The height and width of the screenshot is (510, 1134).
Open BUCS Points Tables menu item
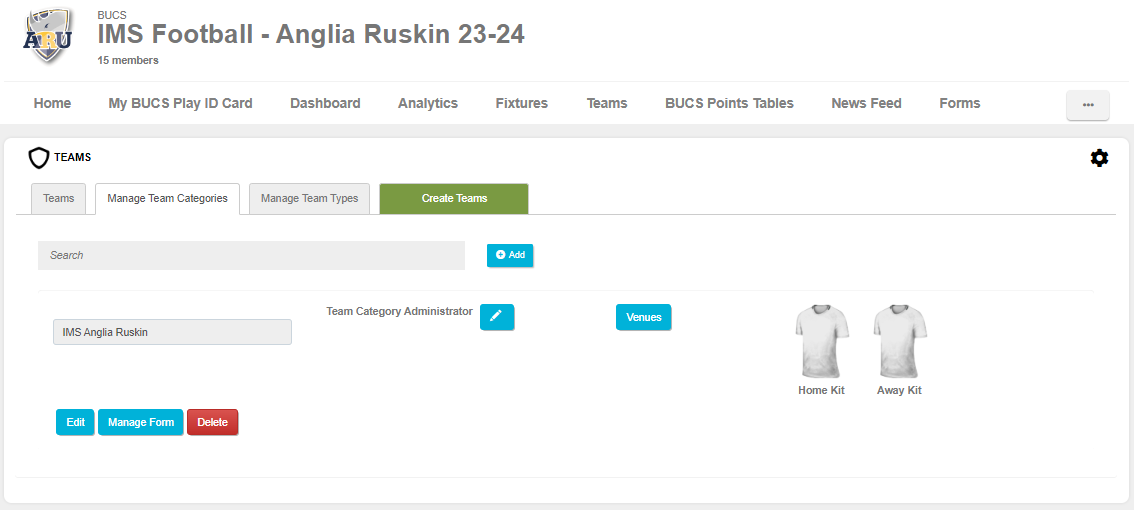click(x=729, y=103)
